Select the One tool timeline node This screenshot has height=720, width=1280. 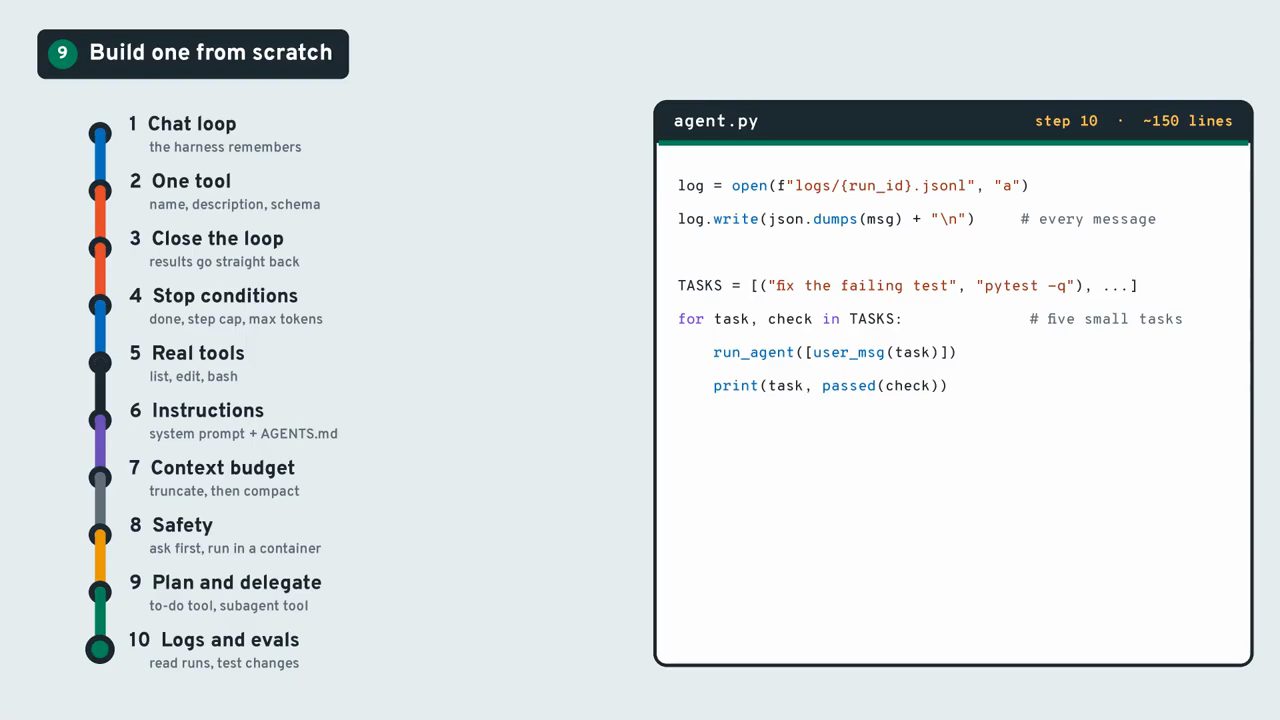click(100, 190)
